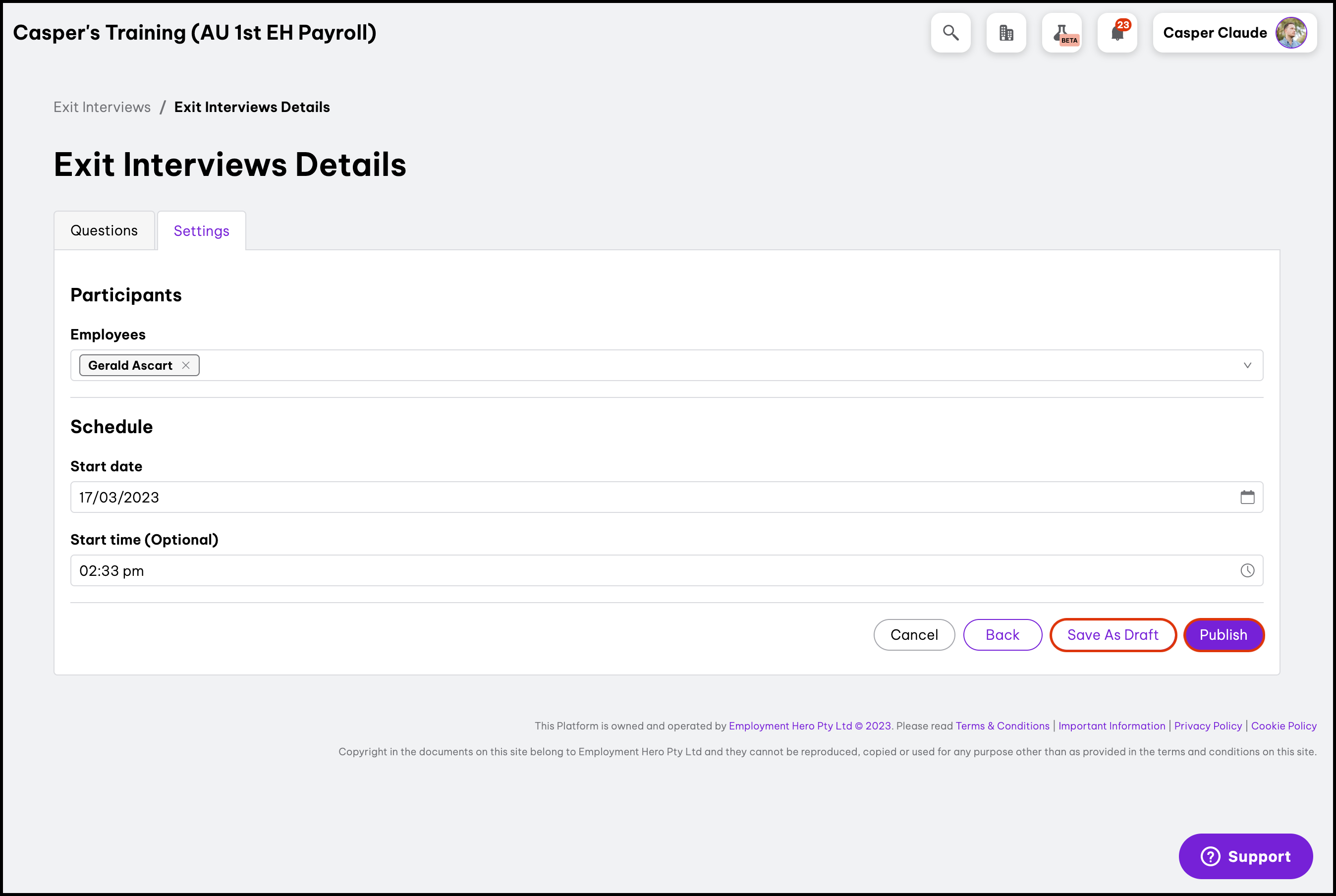Go to Exit Interviews breadcrumb link
The width and height of the screenshot is (1336, 896).
click(x=102, y=107)
